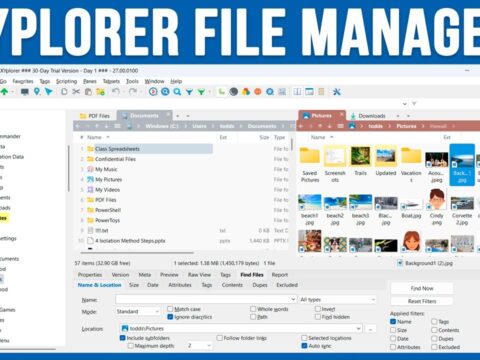Click the Redo toolbar icon
Viewport: 480px width, 360px height.
pos(133,92)
